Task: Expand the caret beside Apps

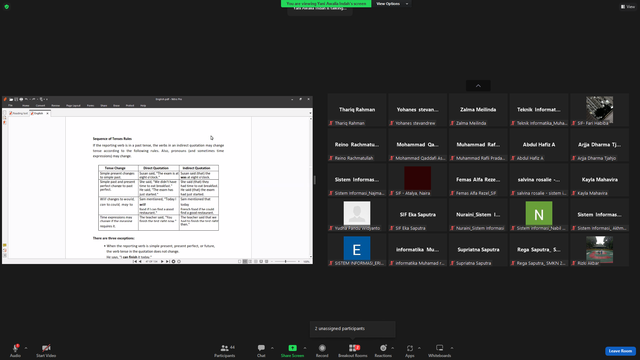Action: (419, 348)
